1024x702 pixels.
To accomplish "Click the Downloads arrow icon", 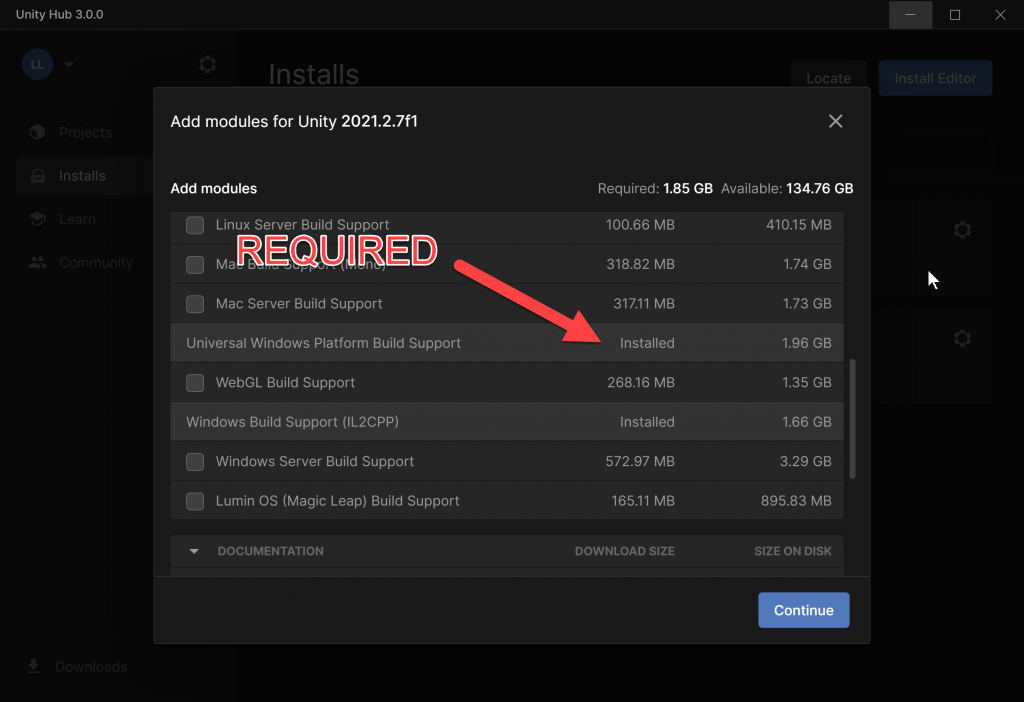I will (33, 667).
